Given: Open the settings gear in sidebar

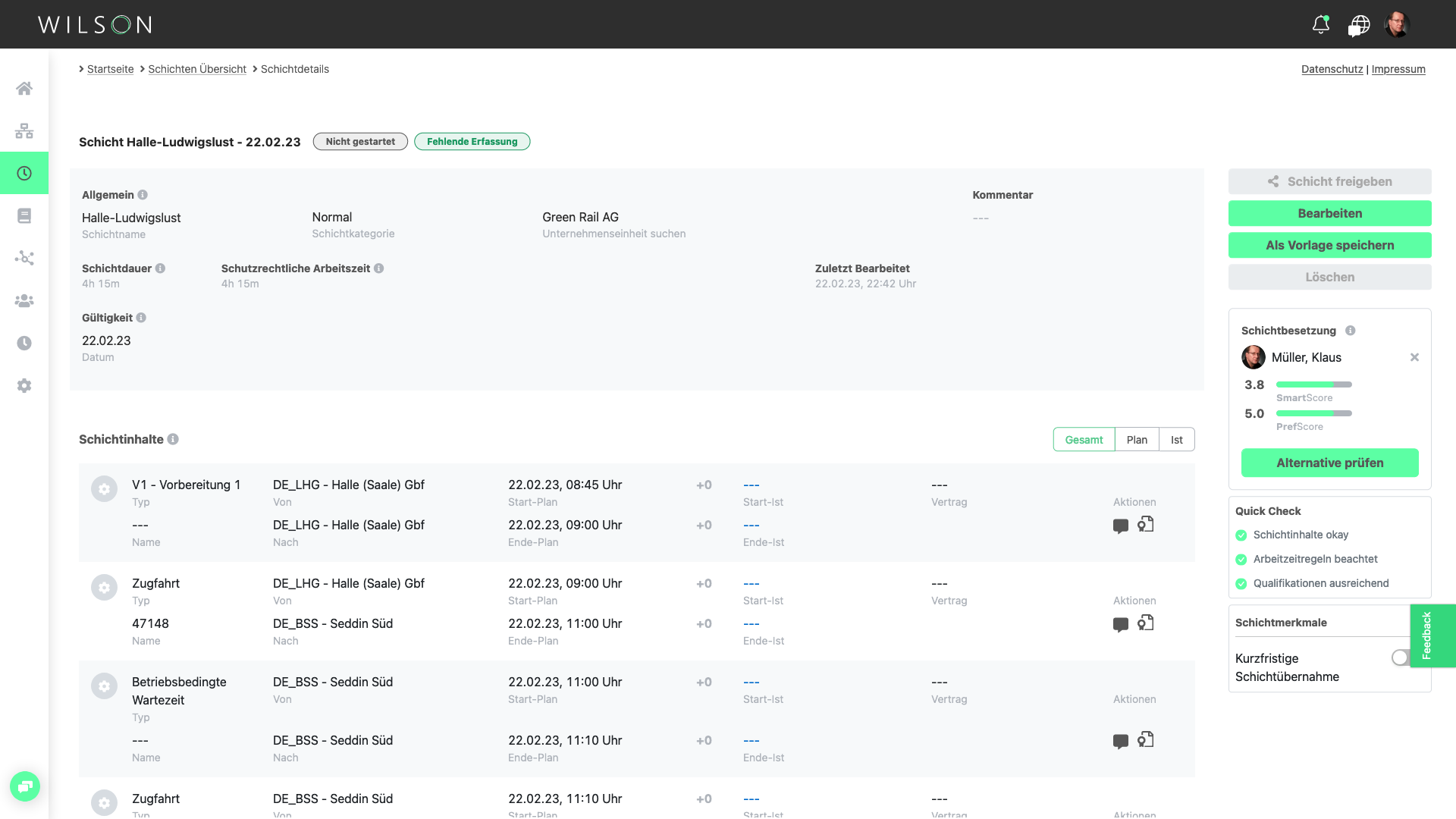Looking at the screenshot, I should click(x=24, y=386).
